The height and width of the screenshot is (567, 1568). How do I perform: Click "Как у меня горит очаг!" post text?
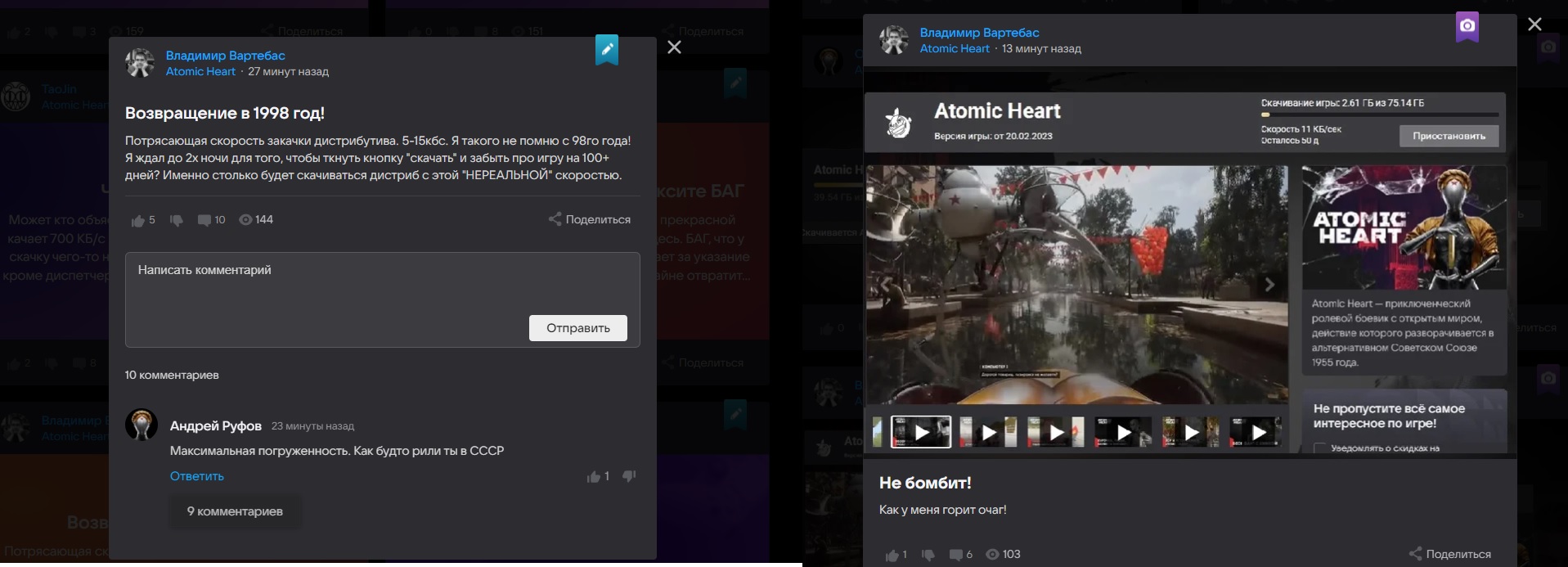coord(942,510)
